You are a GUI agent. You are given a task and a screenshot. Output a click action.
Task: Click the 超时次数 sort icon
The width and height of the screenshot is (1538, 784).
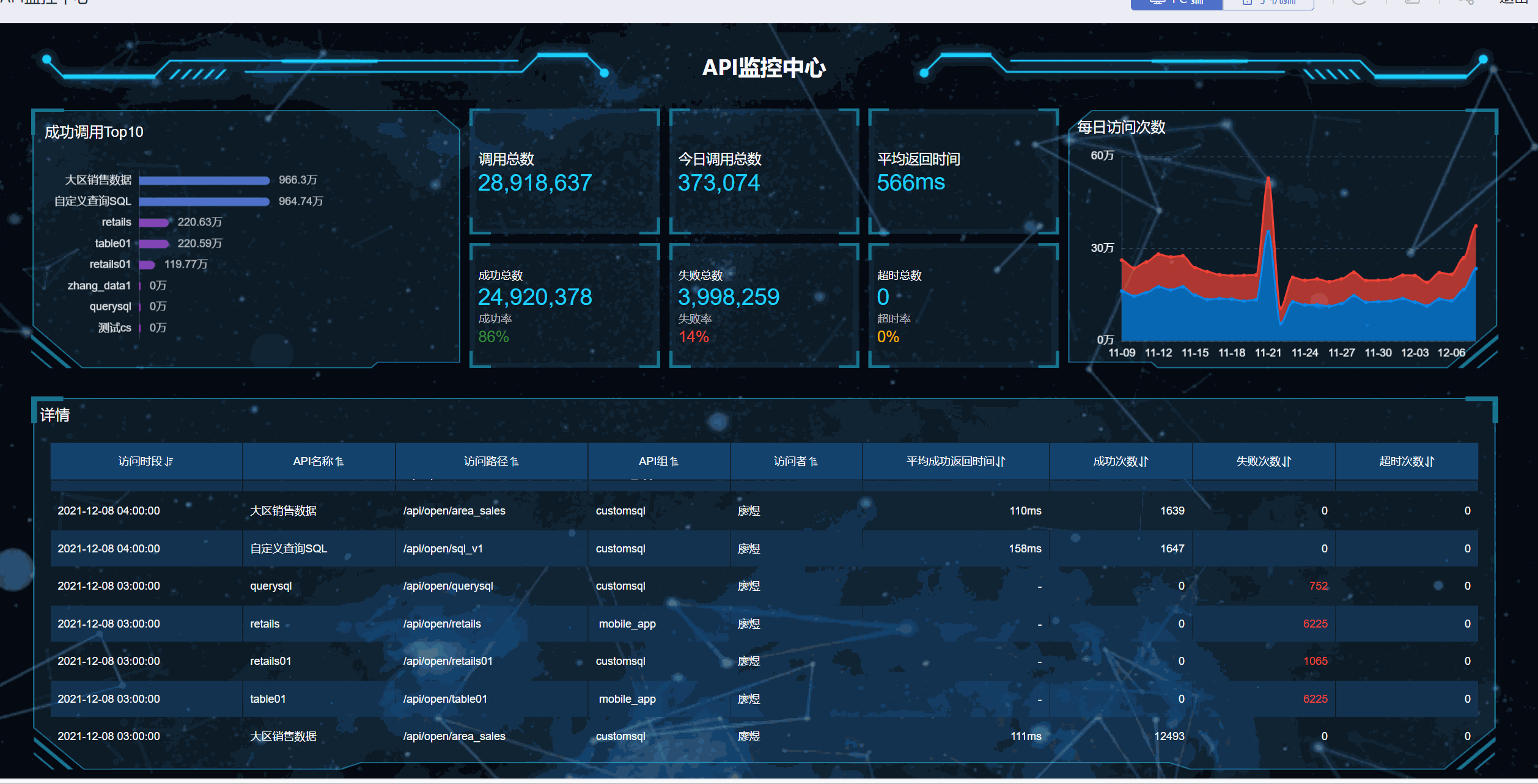pos(1430,462)
